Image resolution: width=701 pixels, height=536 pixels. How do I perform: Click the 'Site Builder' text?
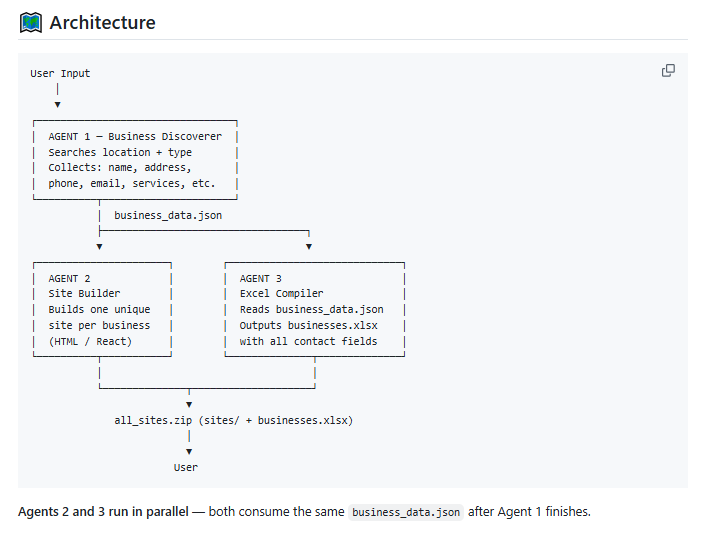click(x=84, y=294)
